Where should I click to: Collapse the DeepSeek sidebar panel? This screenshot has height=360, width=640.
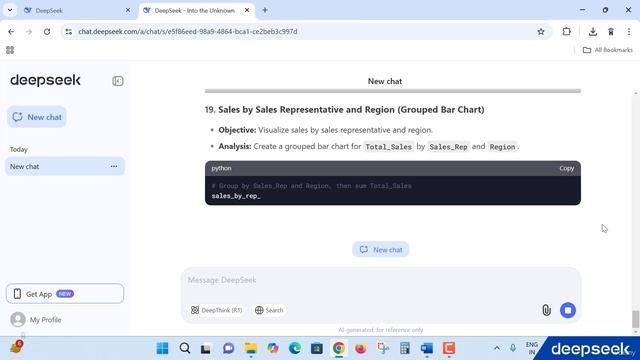click(x=118, y=81)
